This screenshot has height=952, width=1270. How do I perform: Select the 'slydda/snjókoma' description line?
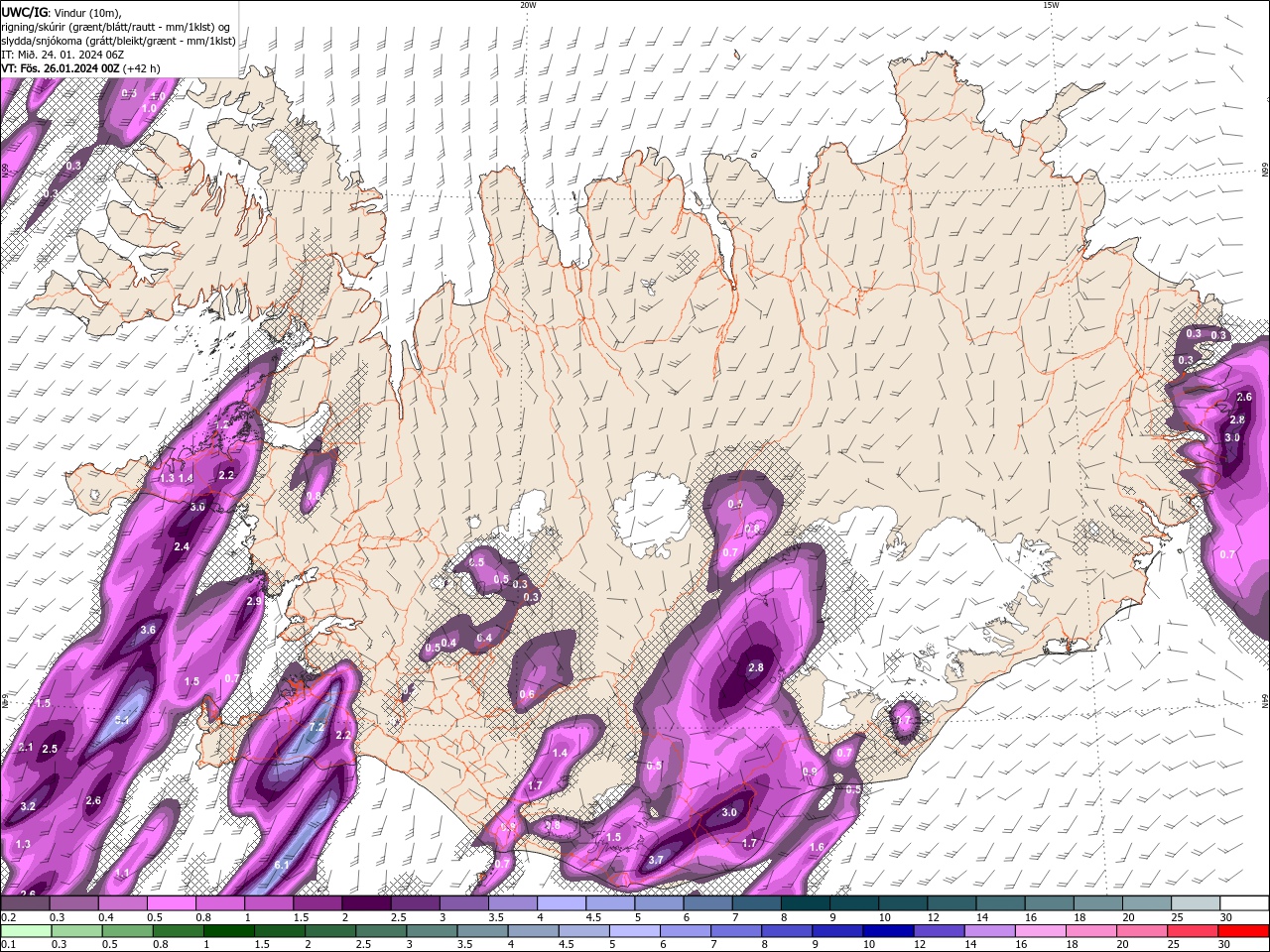coord(118,41)
